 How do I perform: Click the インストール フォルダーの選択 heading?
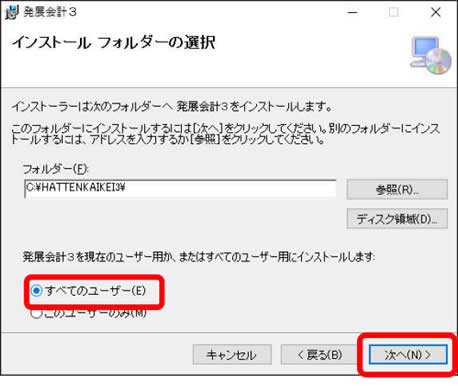click(114, 43)
